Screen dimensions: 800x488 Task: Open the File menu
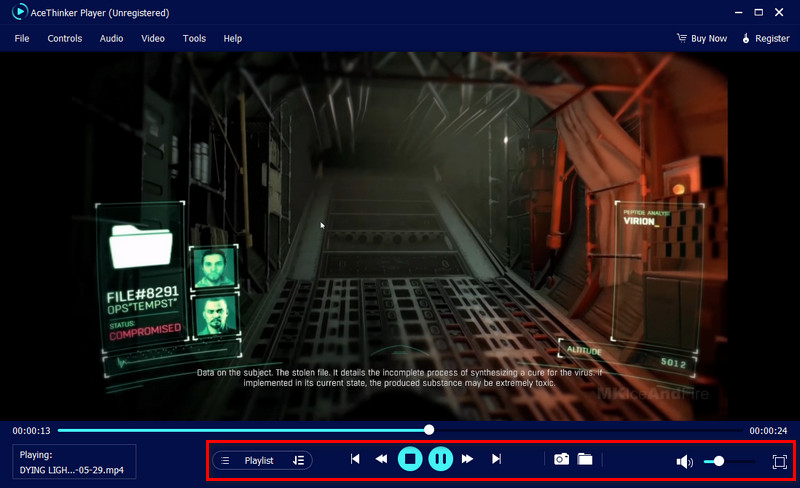(21, 38)
